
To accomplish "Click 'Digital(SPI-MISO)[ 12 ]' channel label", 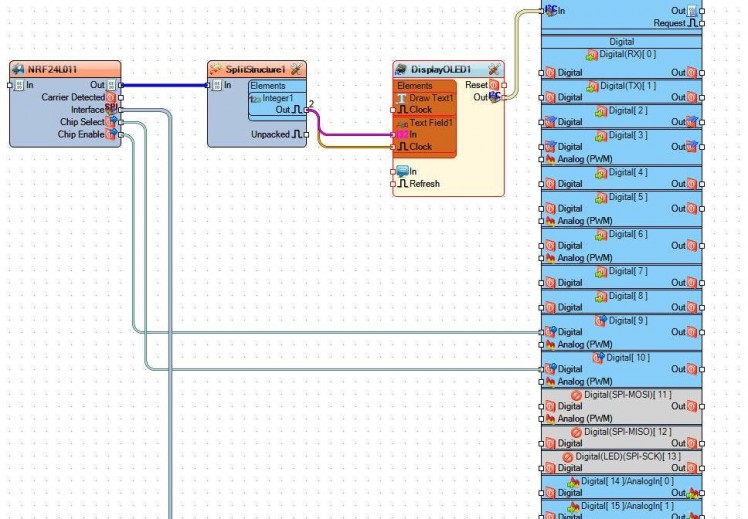I will point(628,432).
